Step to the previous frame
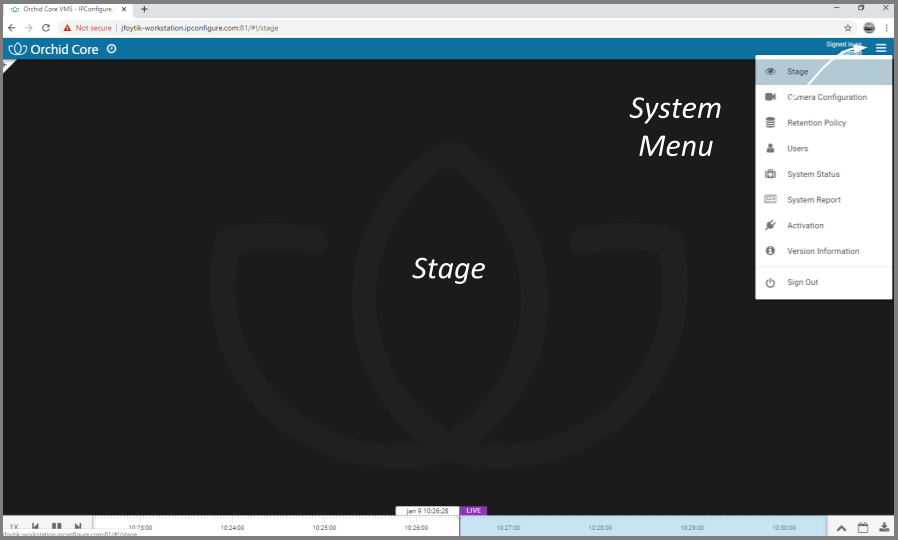The image size is (898, 540). coord(36,526)
